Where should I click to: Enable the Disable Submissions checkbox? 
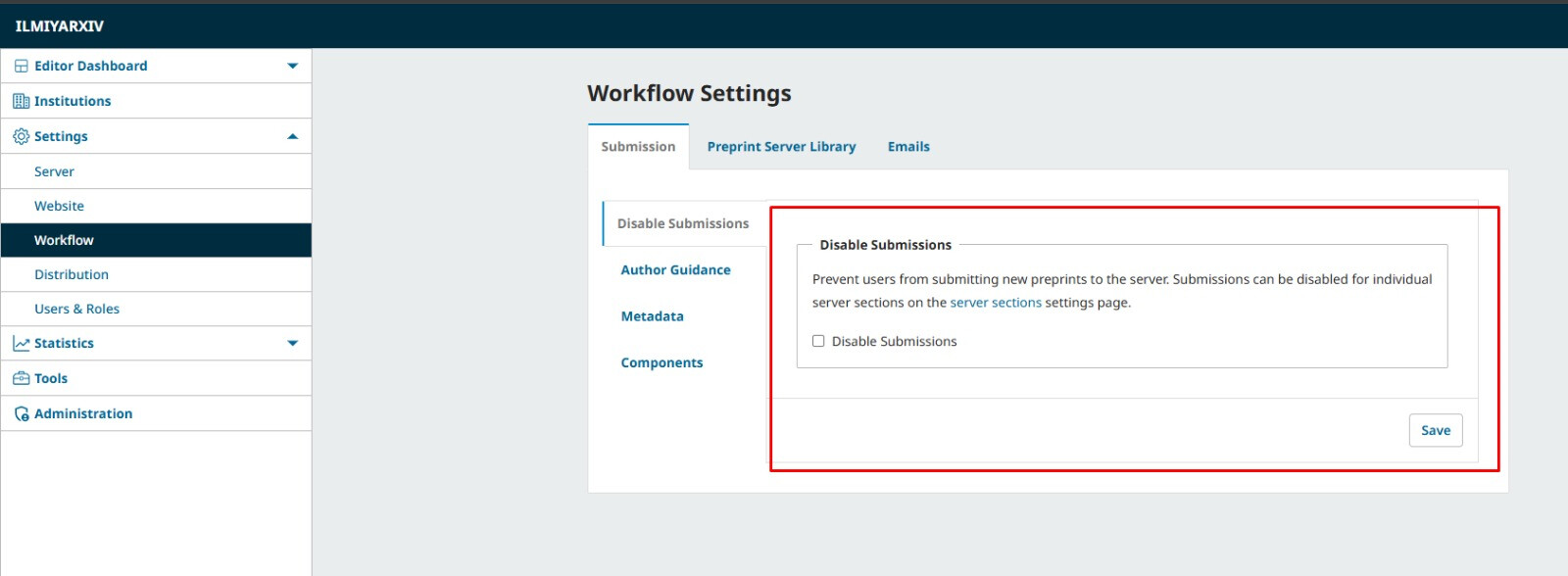click(x=818, y=341)
